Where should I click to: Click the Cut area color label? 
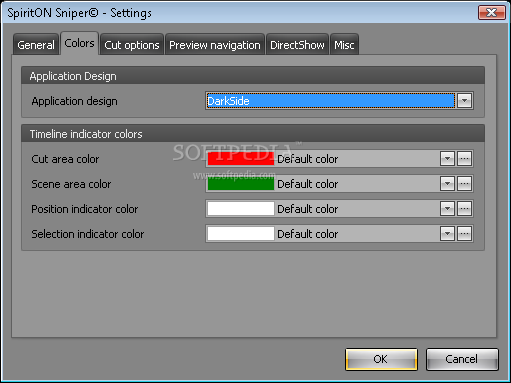coord(65,159)
